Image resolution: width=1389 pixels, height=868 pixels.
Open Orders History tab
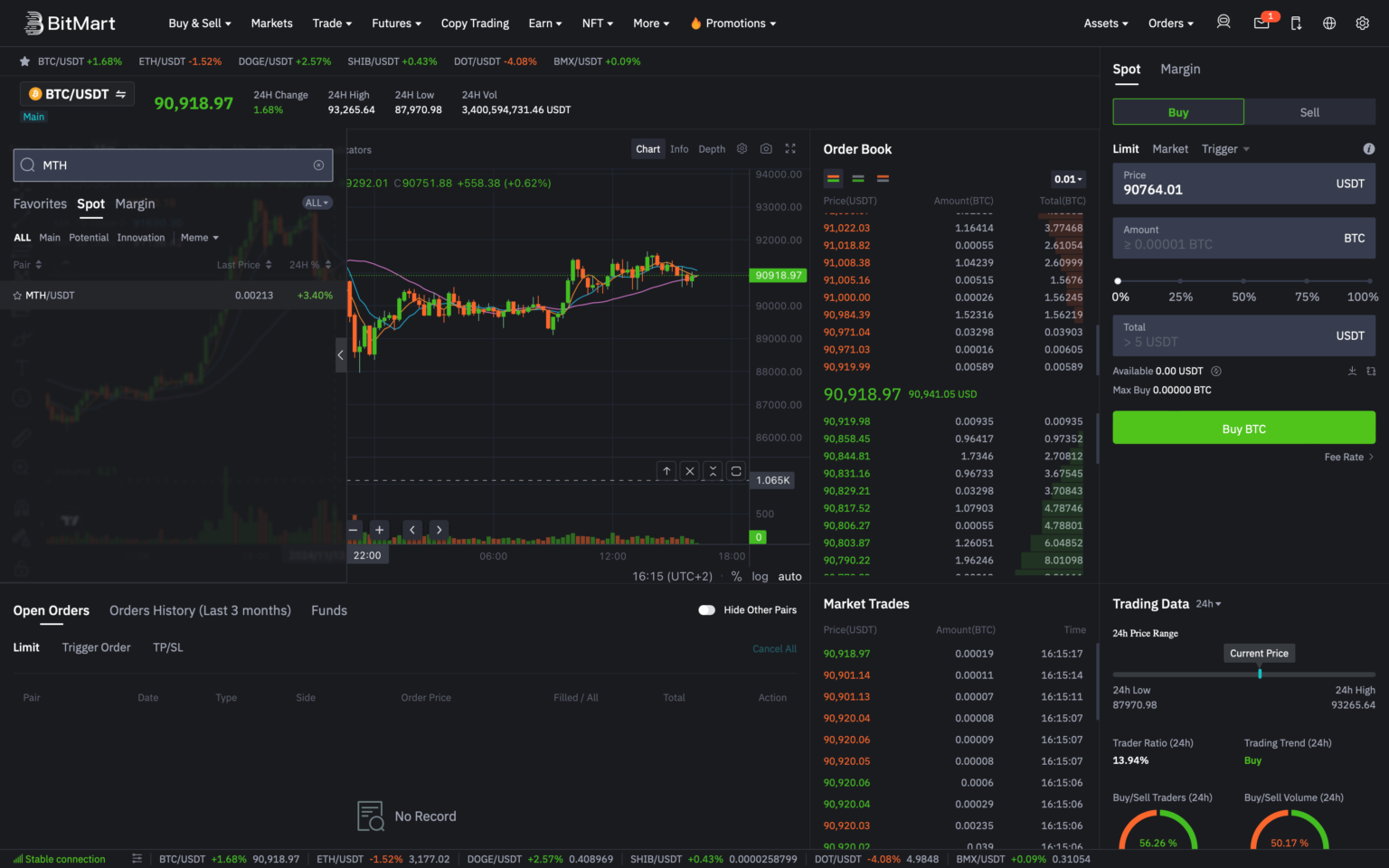[200, 610]
